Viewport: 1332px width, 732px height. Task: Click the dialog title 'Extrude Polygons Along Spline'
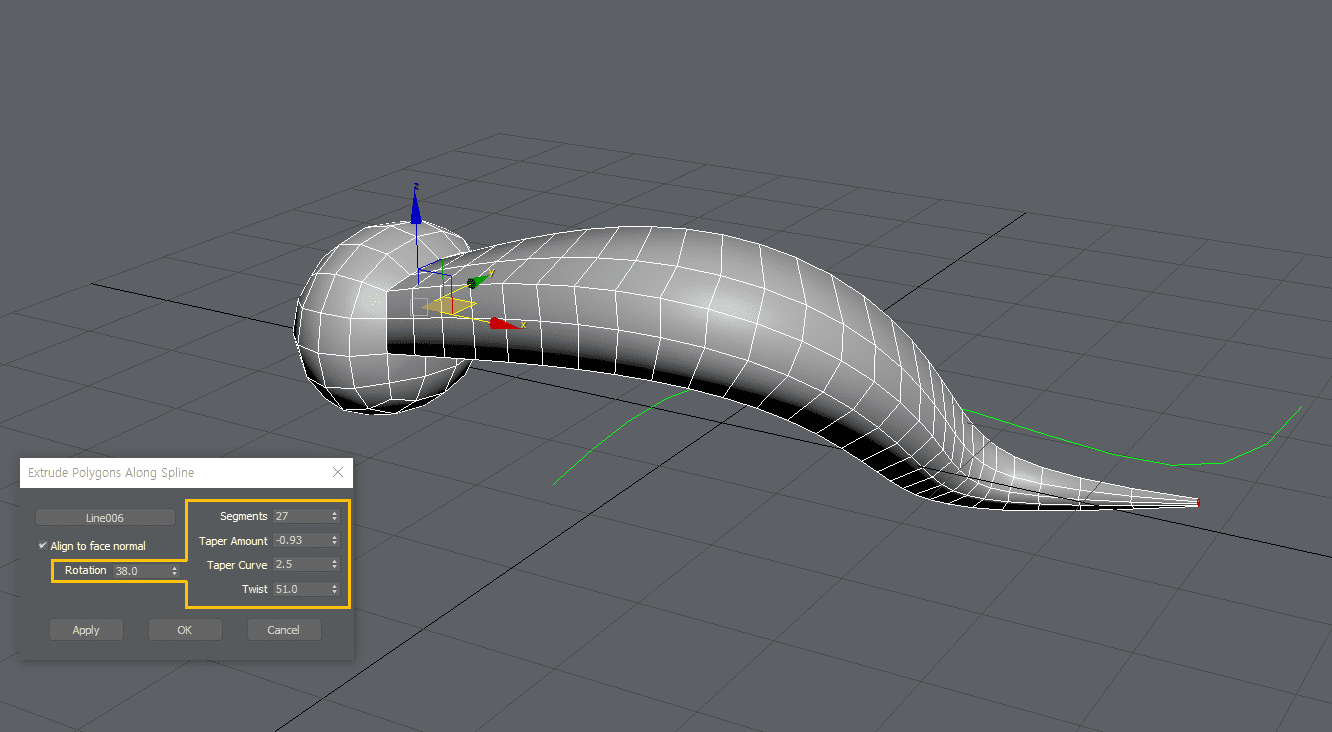click(111, 472)
